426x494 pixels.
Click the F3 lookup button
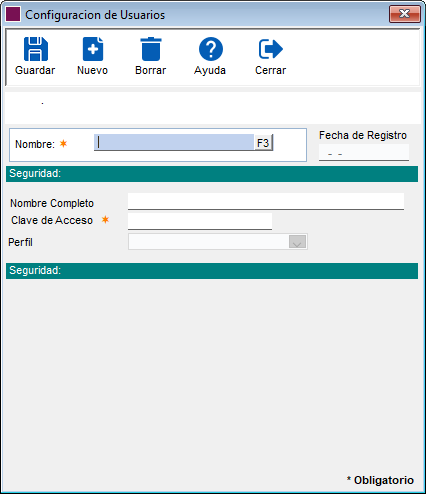click(x=263, y=143)
